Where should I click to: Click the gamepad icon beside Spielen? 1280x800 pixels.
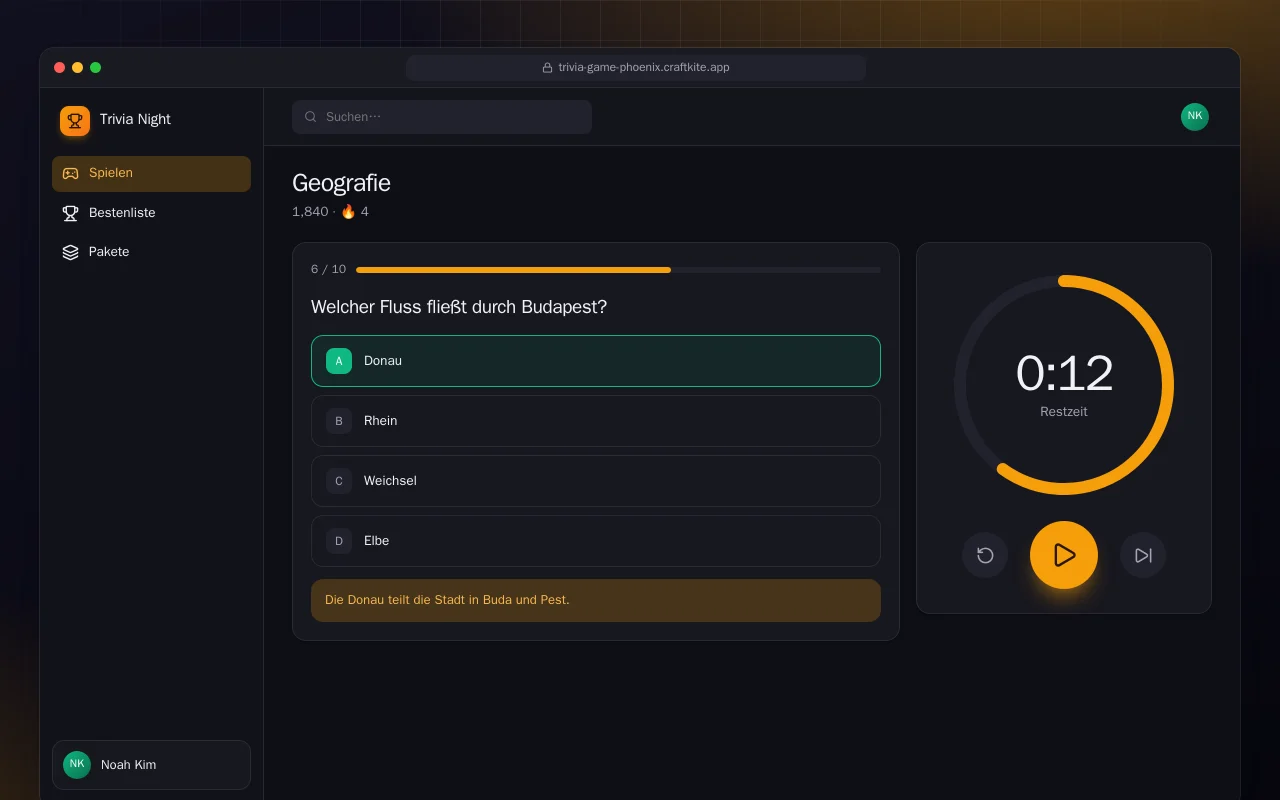coord(70,173)
